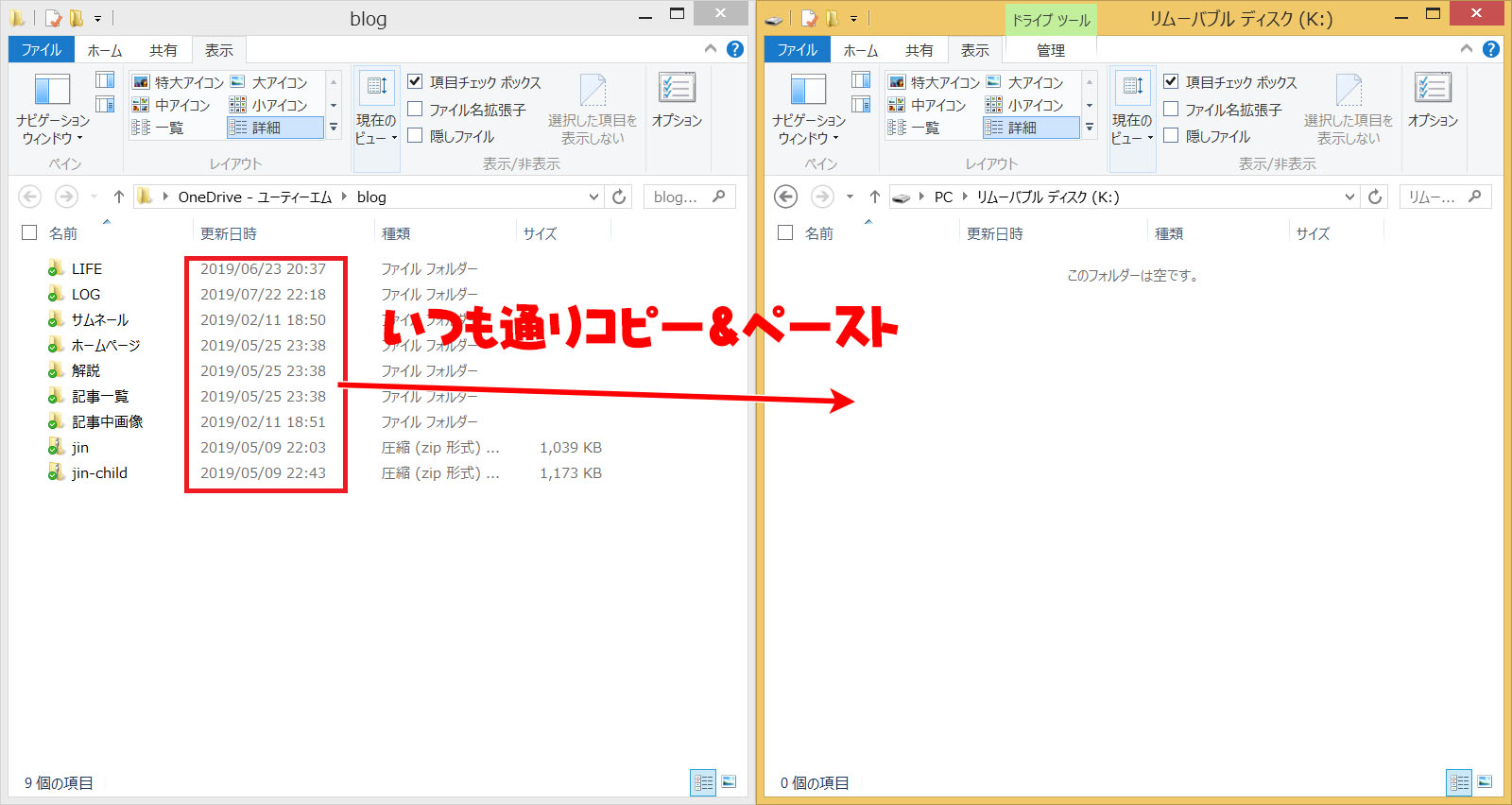Check select-all box in K: drive window header

pos(785,232)
